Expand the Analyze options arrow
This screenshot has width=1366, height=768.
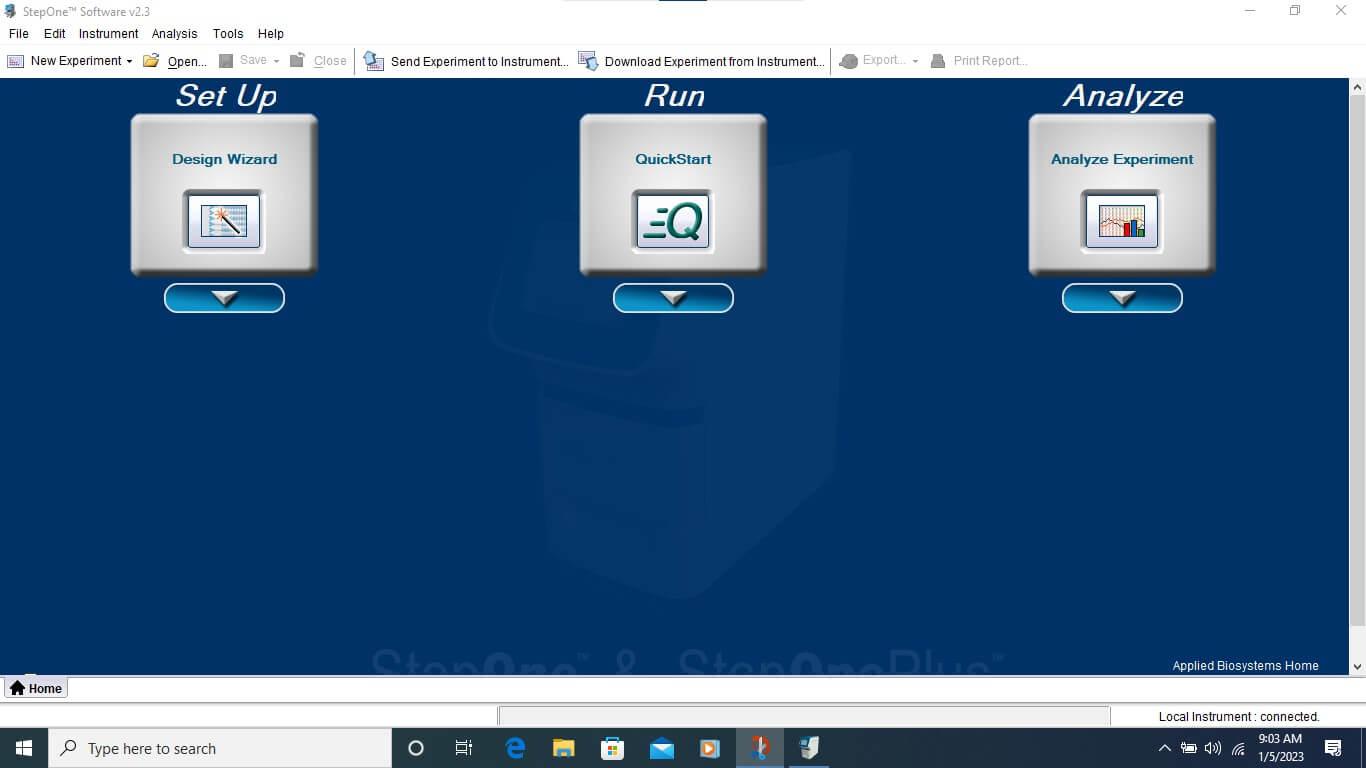tap(1122, 298)
